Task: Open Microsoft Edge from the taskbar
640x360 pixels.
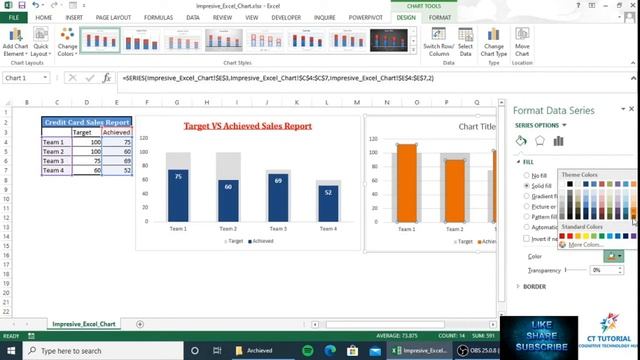Action: (x=330, y=350)
